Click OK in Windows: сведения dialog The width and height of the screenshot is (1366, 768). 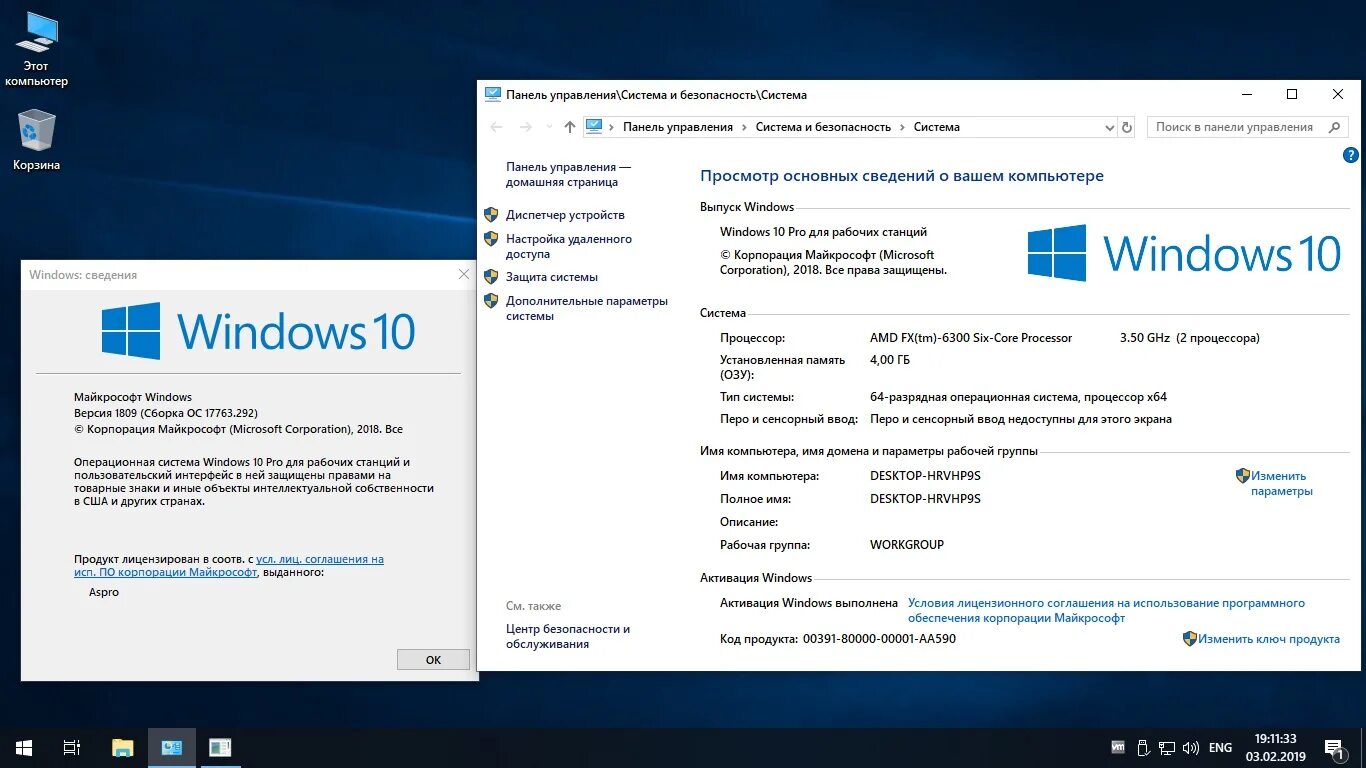pyautogui.click(x=433, y=660)
